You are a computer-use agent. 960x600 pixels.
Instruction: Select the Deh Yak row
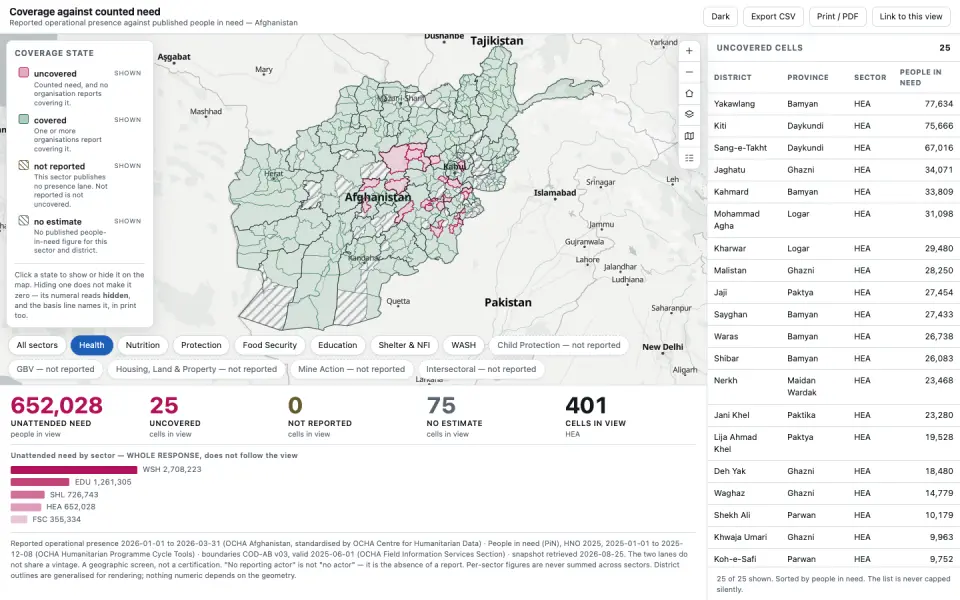[833, 471]
